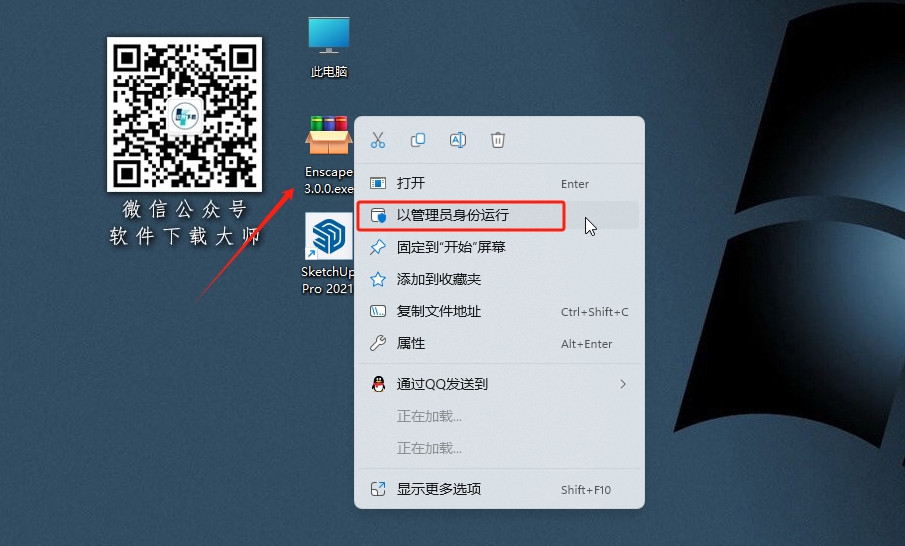Choose 添加到收藏夹 menu entry

[x=499, y=279]
